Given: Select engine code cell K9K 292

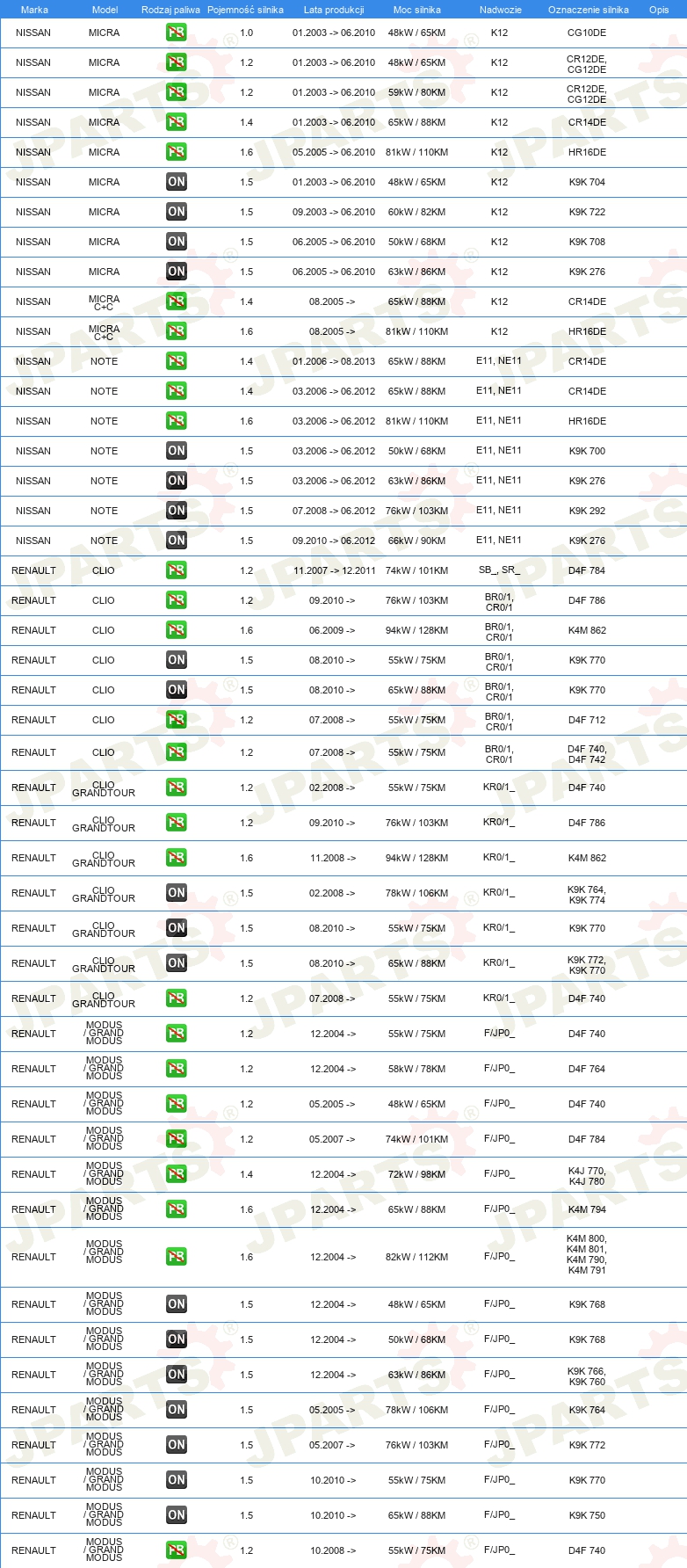Looking at the screenshot, I should pyautogui.click(x=587, y=511).
